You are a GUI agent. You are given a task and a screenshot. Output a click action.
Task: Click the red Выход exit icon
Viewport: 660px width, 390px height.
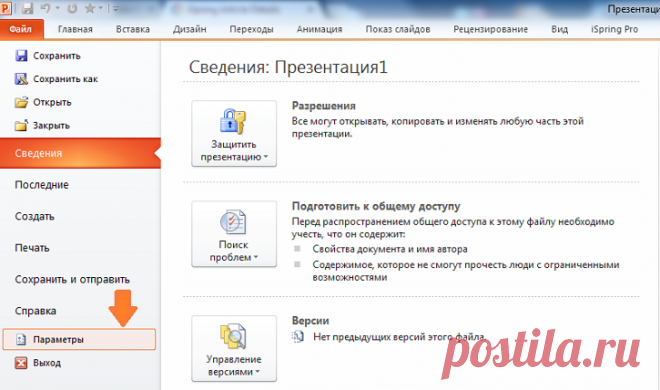pos(21,363)
